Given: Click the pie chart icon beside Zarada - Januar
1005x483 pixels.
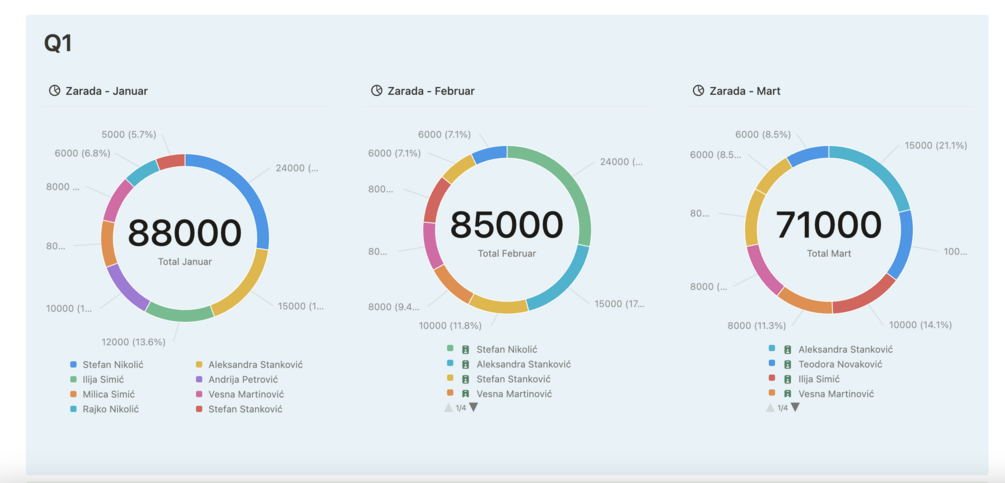Looking at the screenshot, I should [54, 91].
